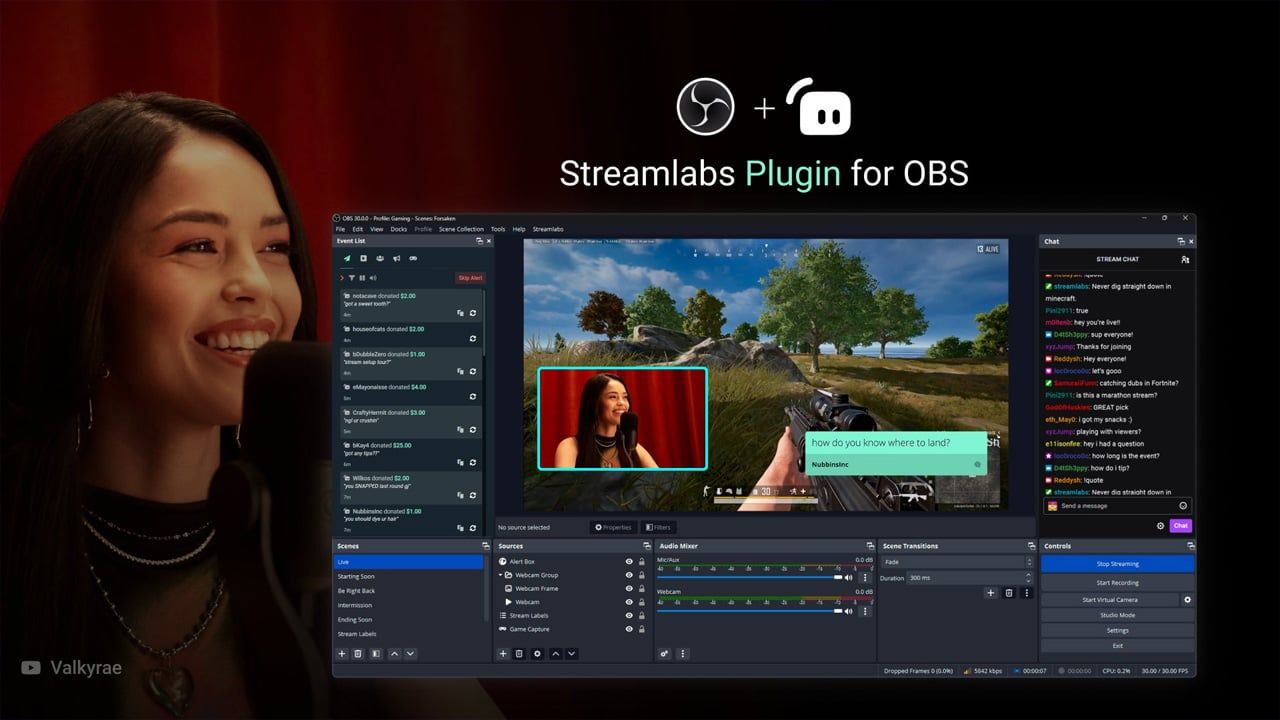Collapse the Webcam Group source

[x=500, y=575]
